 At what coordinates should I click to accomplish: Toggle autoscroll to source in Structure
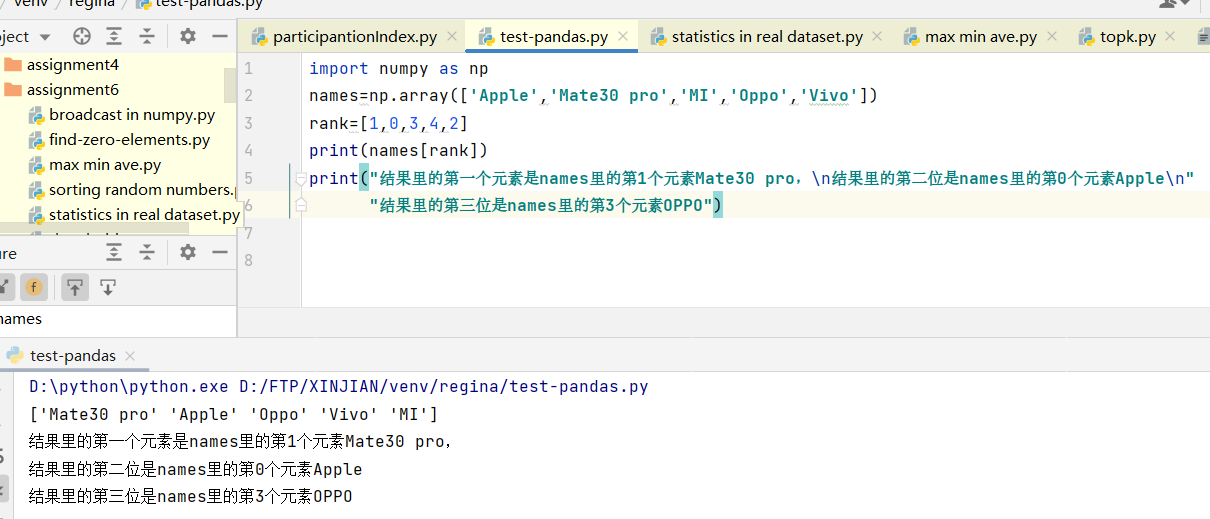(75, 288)
